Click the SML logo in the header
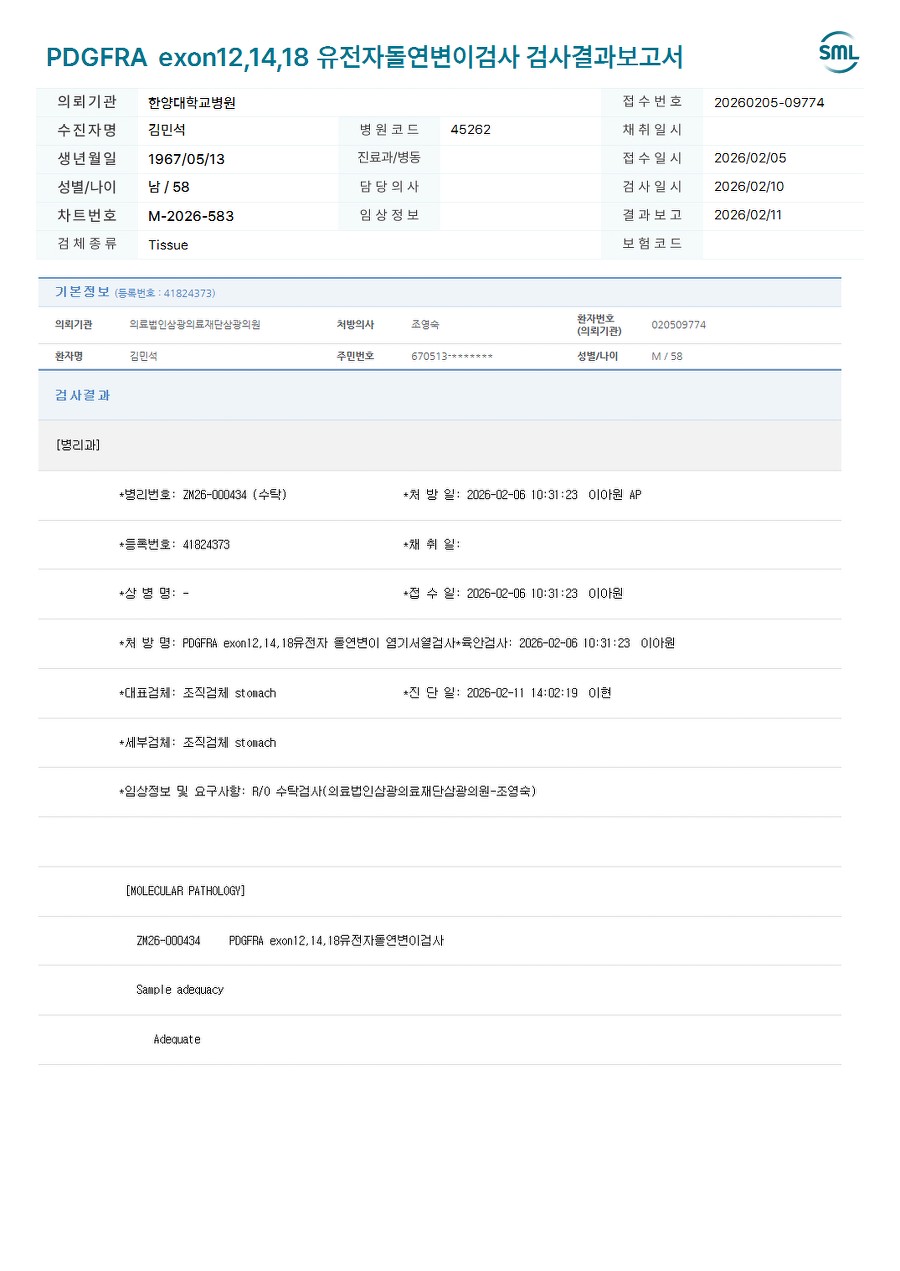 (838, 52)
